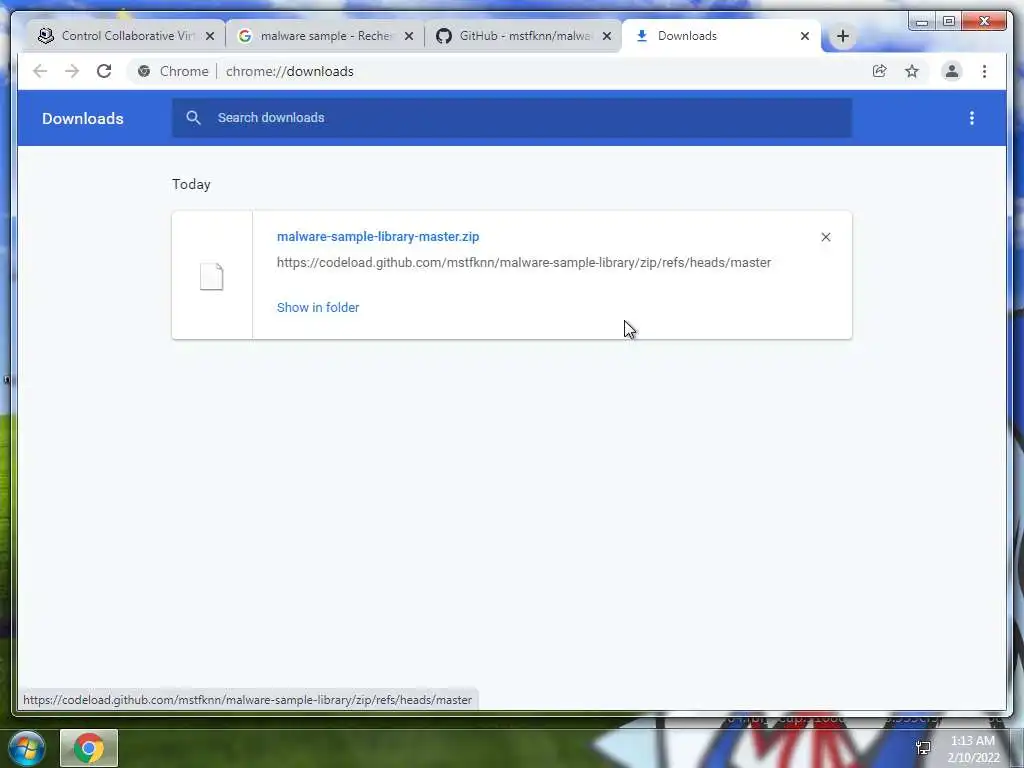
Task: Remove the zip download from list
Action: click(825, 237)
